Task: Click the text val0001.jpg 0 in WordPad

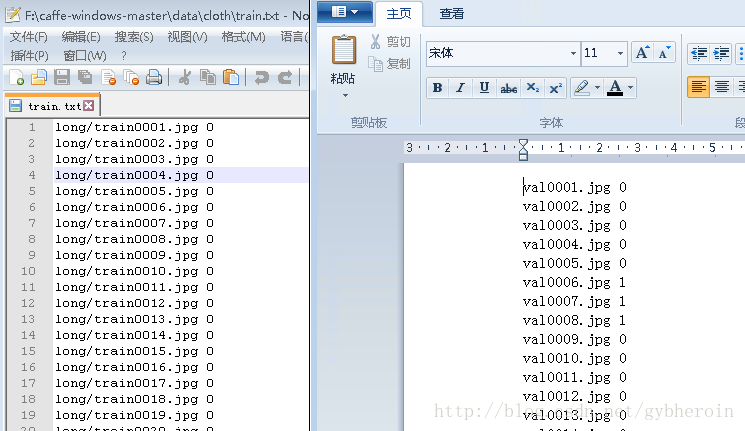Action: [574, 187]
